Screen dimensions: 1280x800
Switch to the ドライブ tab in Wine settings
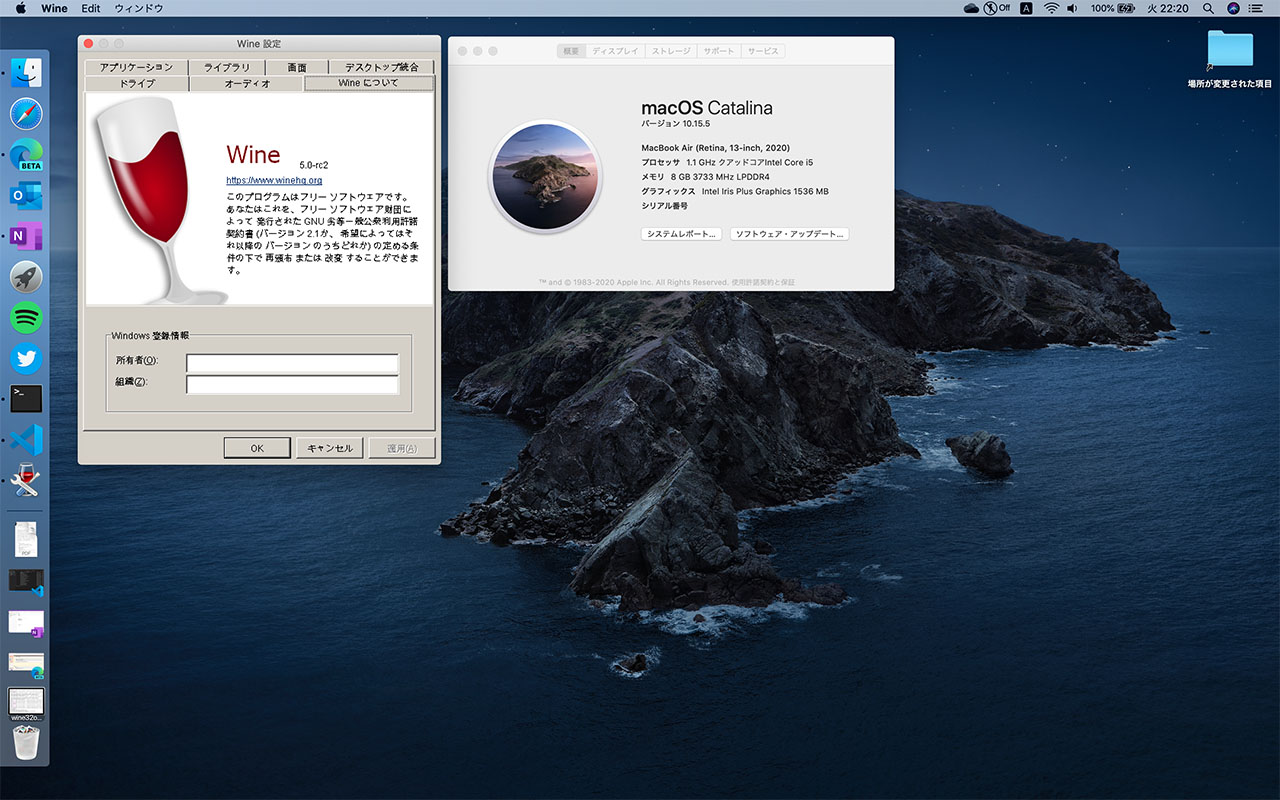point(137,84)
